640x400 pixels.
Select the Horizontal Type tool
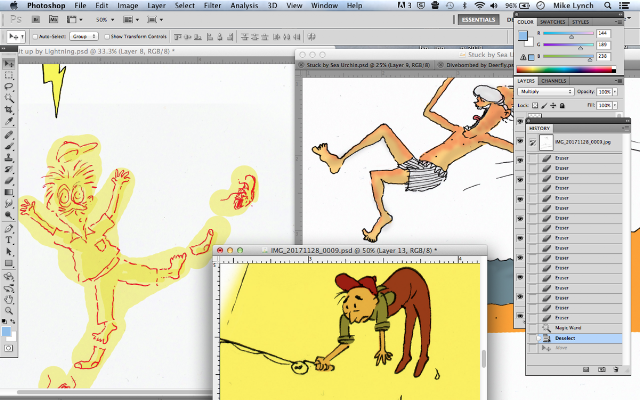pyautogui.click(x=9, y=240)
